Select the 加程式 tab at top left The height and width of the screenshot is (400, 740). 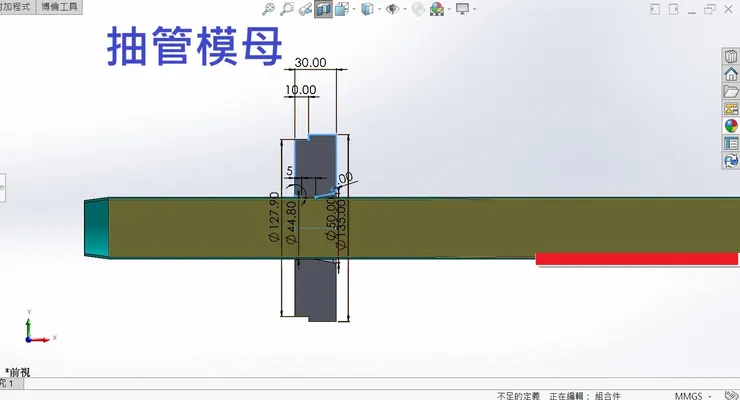[17, 7]
